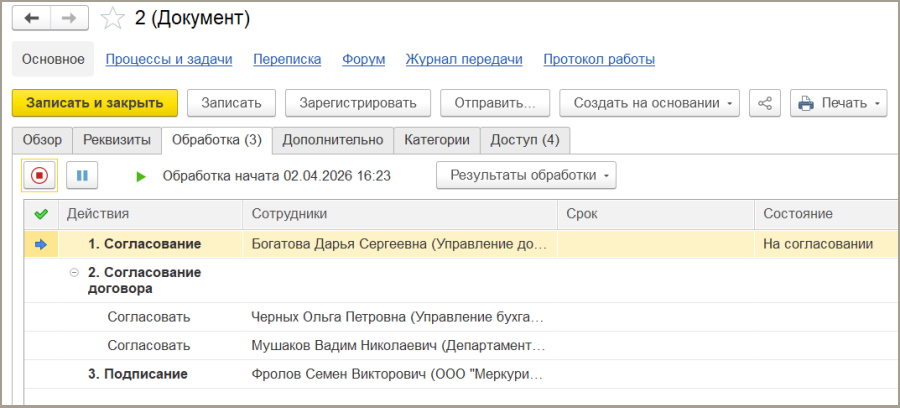Click the Состояние column header
This screenshot has width=900, height=408.
point(827,214)
